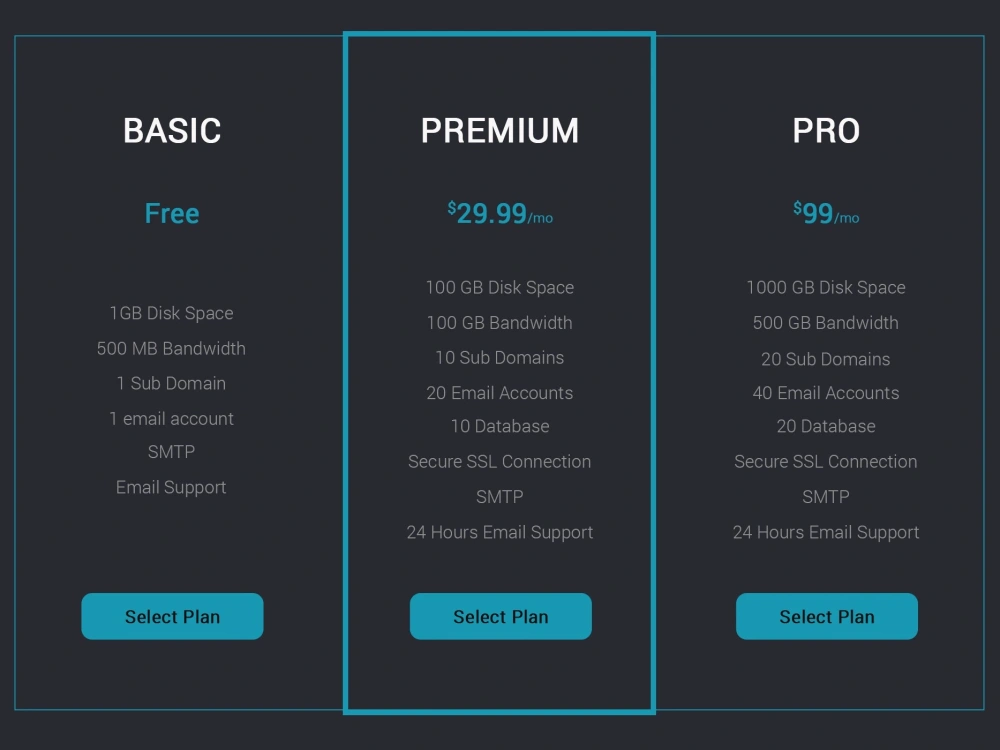
Task: Click the Premium Select Plan button
Action: click(x=500, y=616)
